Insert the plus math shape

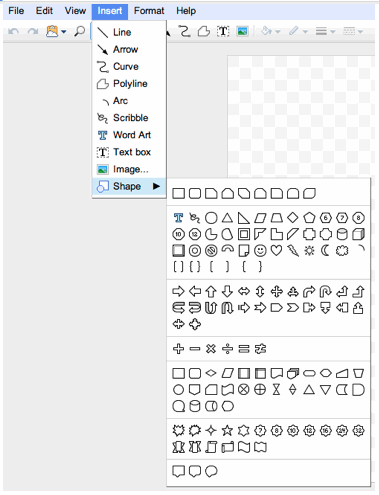click(178, 349)
